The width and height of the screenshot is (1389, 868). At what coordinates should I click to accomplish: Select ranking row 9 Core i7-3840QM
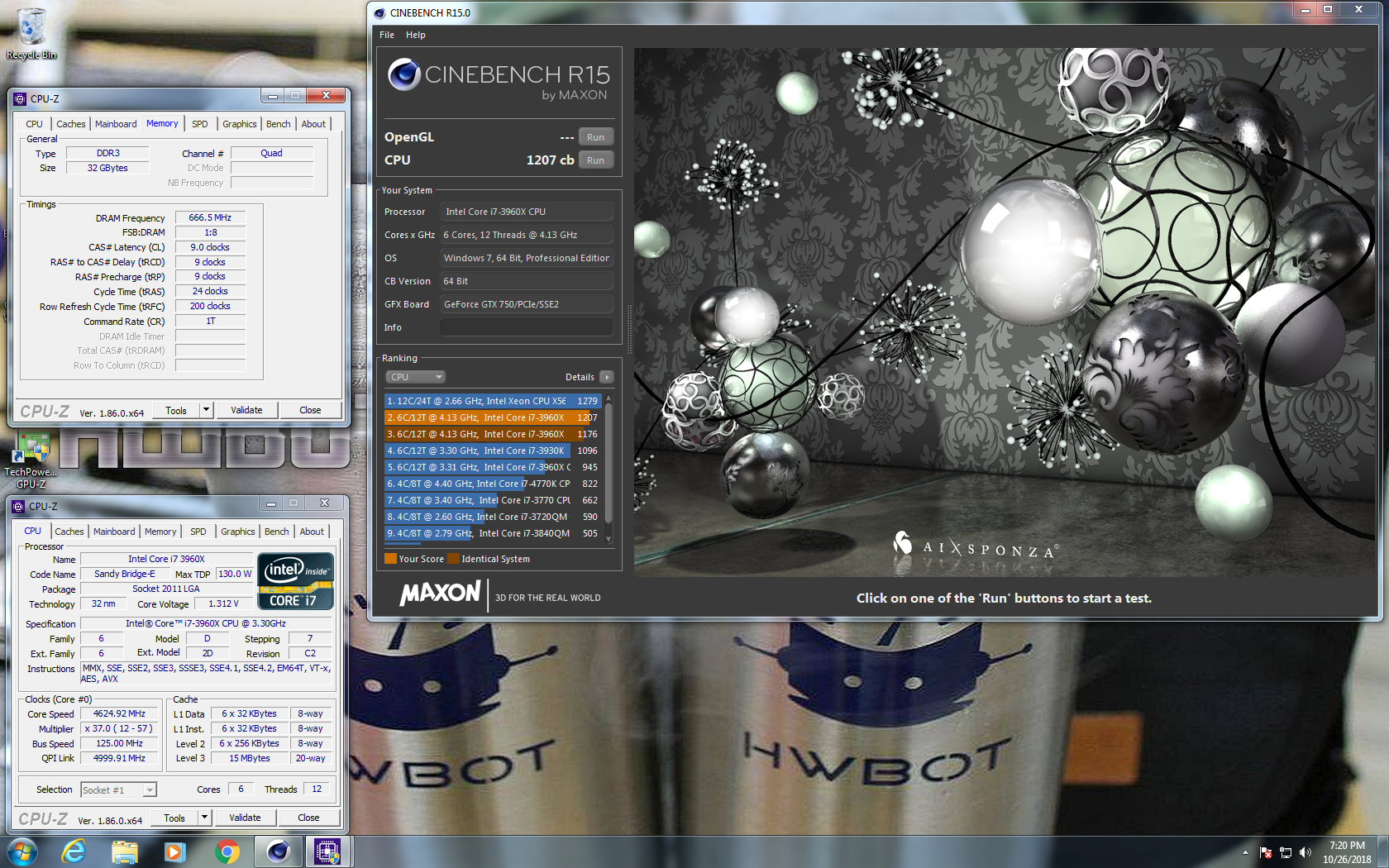tap(493, 533)
